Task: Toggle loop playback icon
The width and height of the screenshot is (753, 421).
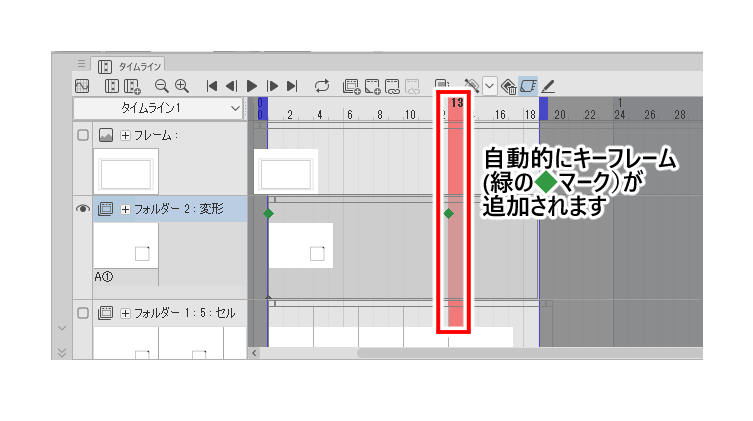Action: click(x=322, y=86)
